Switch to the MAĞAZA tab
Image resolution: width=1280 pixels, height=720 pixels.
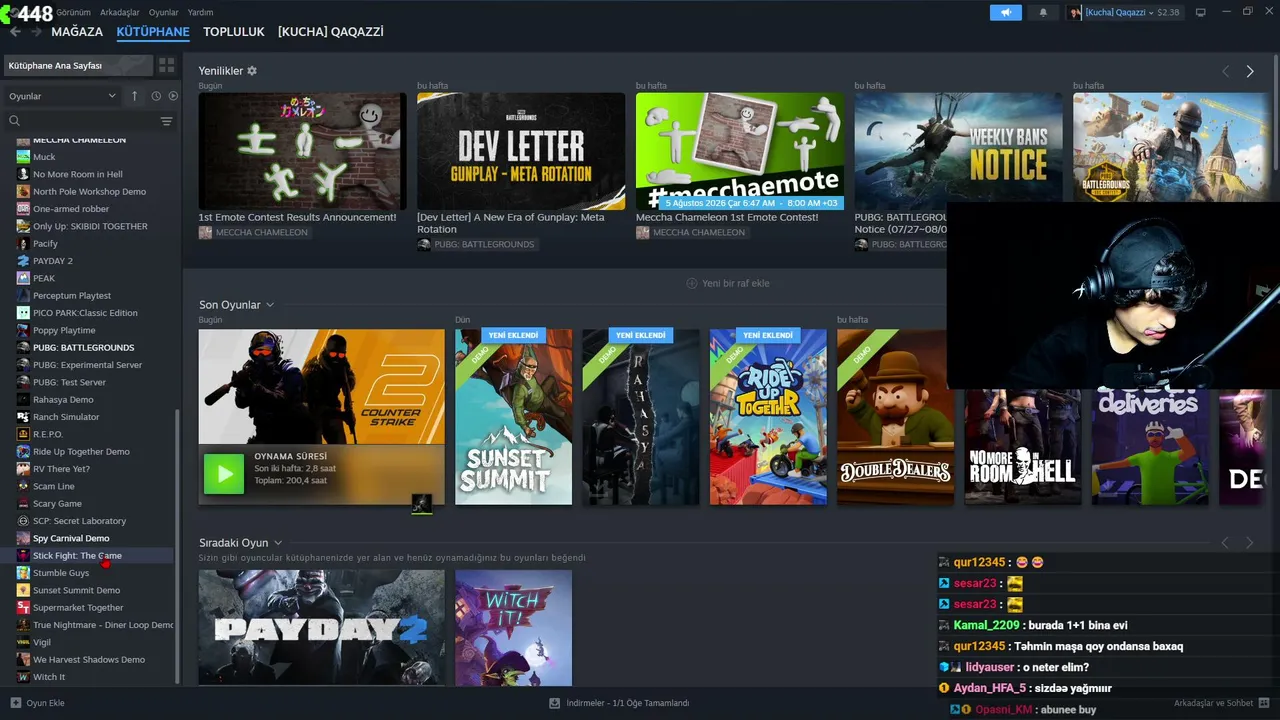[x=77, y=32]
